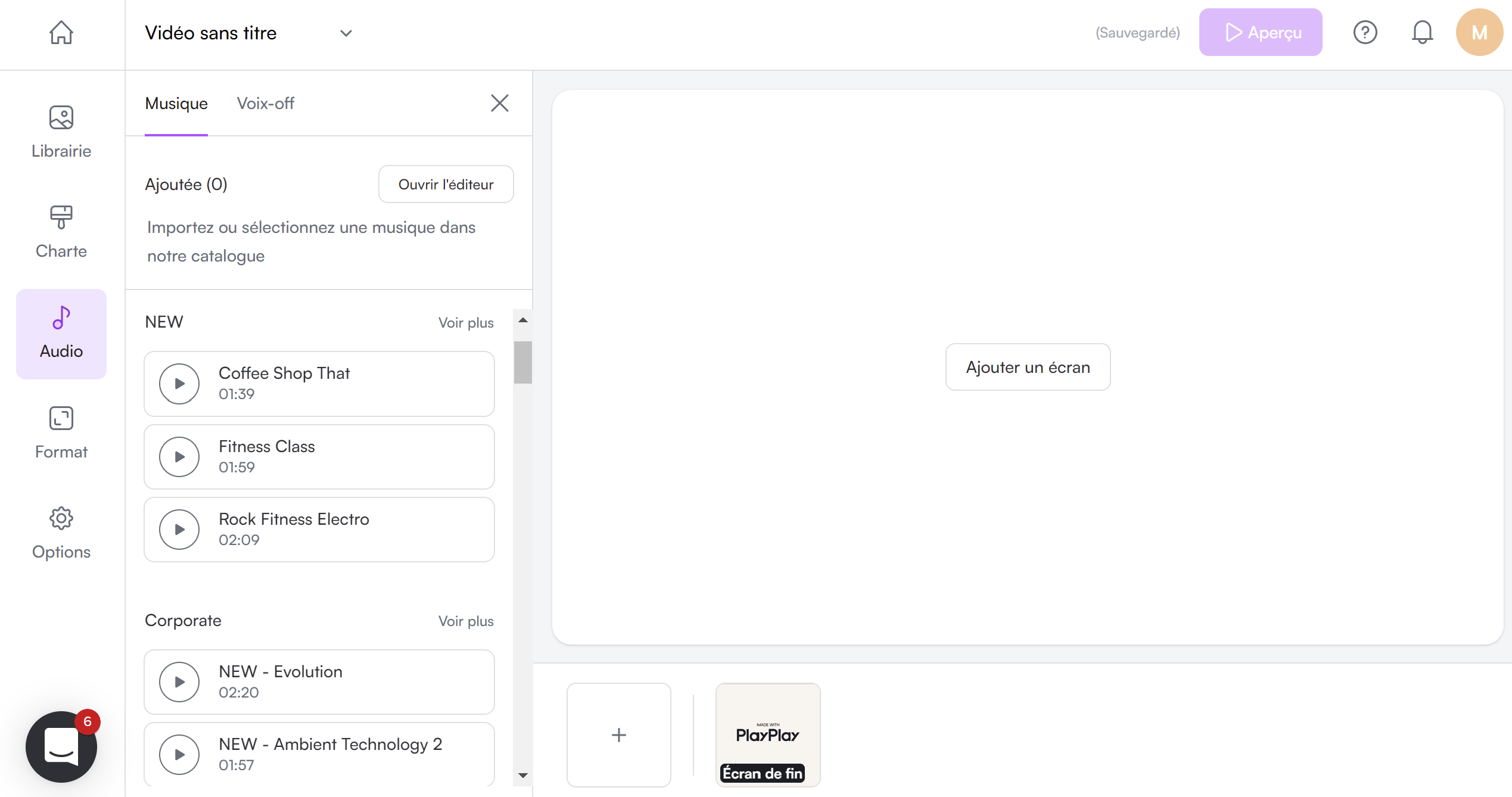Switch to the Voix-off tab
The height and width of the screenshot is (797, 1512).
coord(265,103)
